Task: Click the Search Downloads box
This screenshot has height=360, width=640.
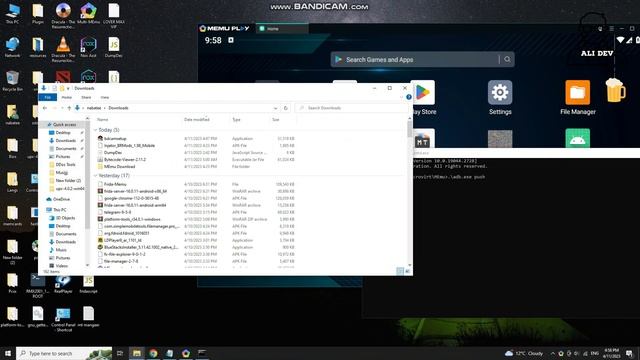Action: tap(352, 108)
